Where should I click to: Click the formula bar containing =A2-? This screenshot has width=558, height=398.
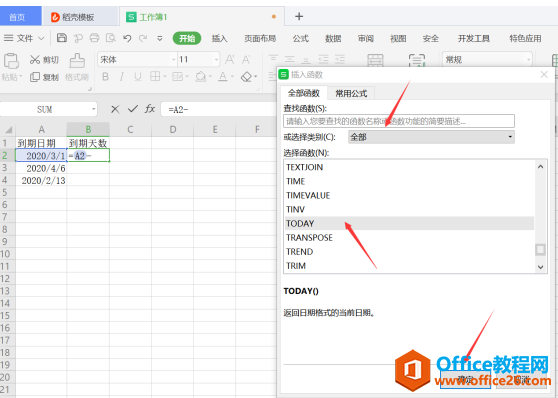(x=218, y=109)
